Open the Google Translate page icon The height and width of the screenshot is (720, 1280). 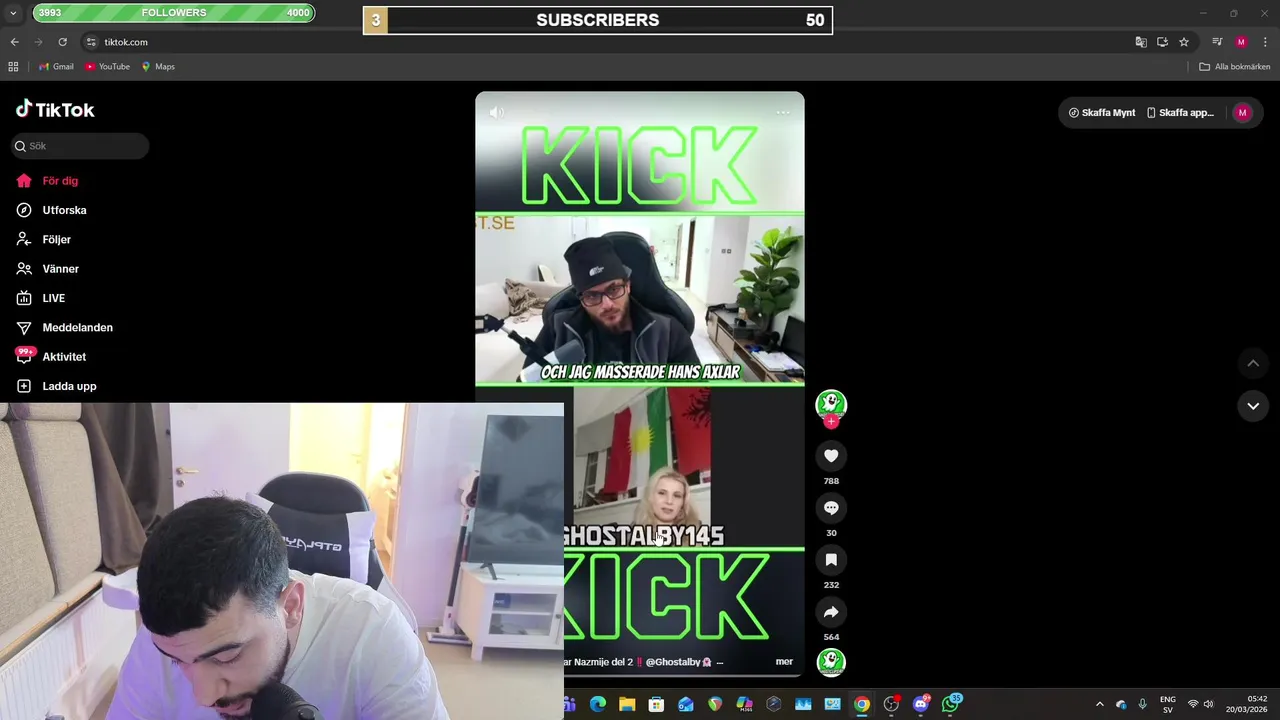coord(1141,42)
